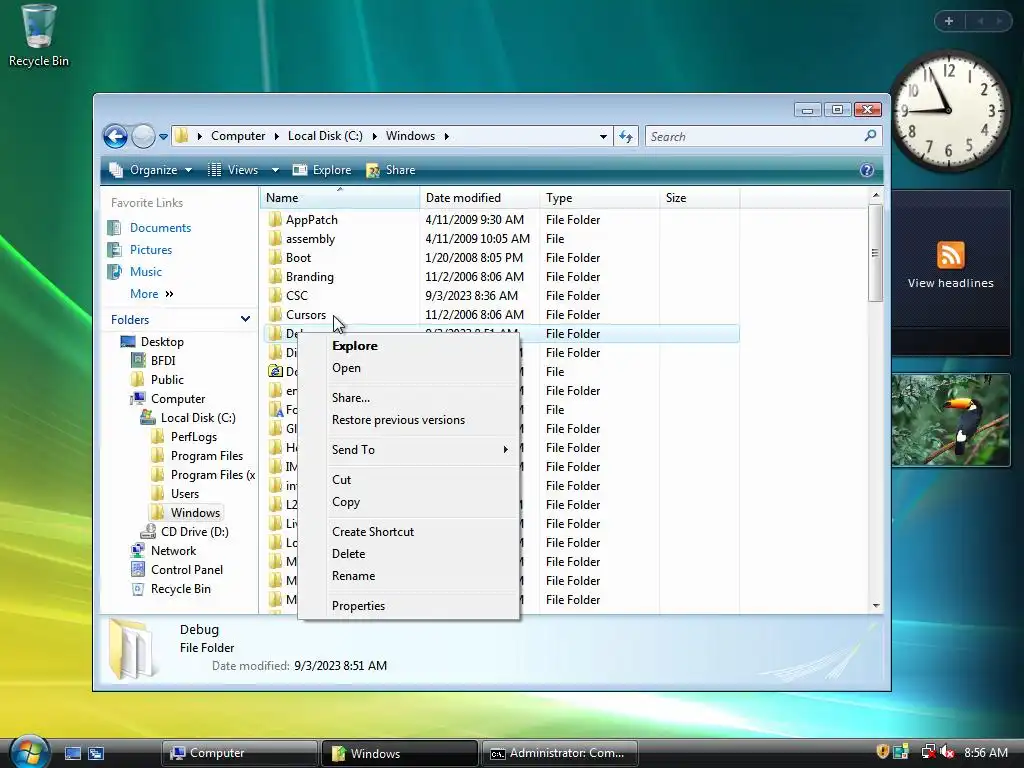Select the Cursors folder

[x=305, y=315]
